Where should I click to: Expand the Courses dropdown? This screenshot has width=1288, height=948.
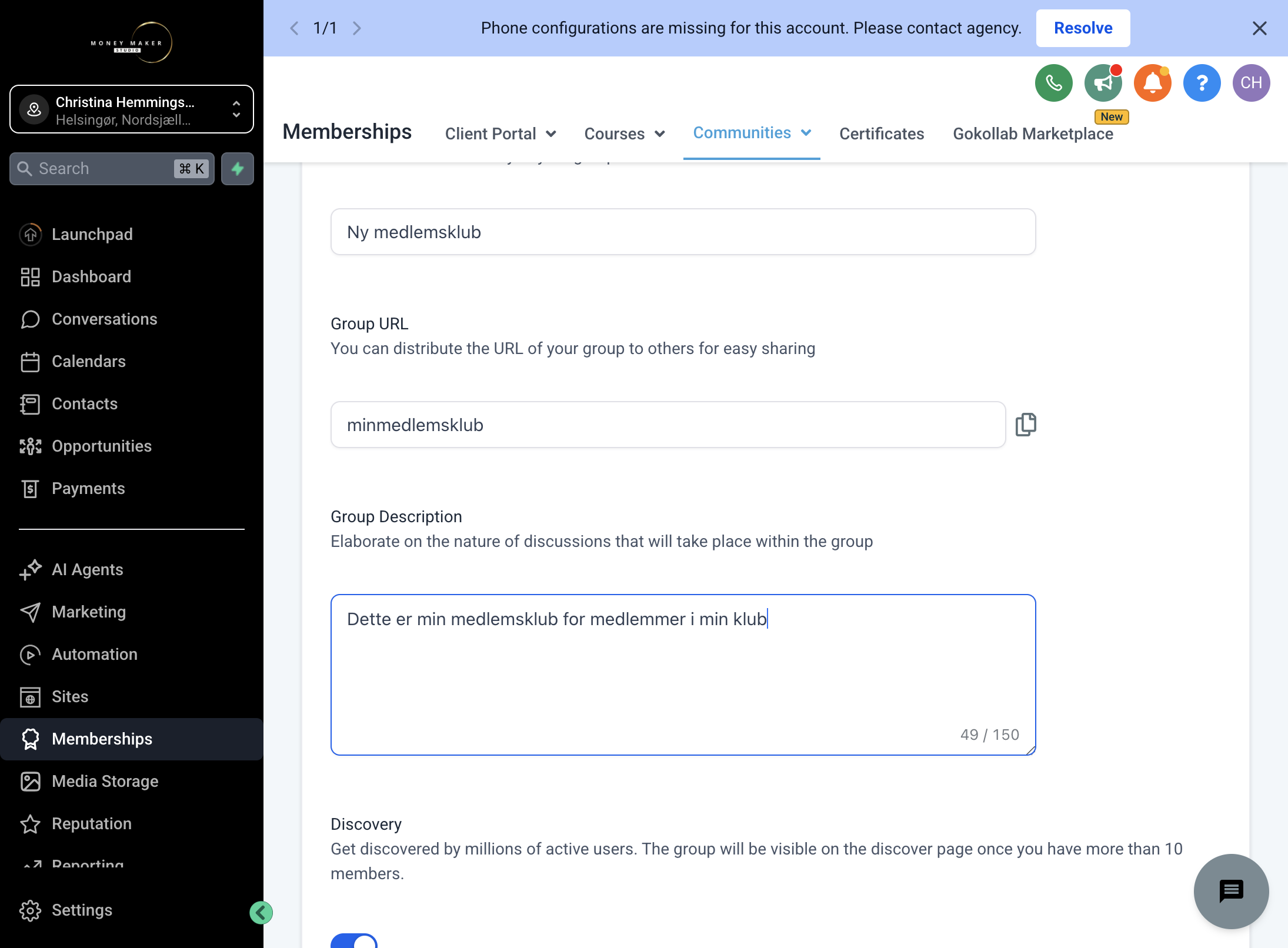[624, 134]
